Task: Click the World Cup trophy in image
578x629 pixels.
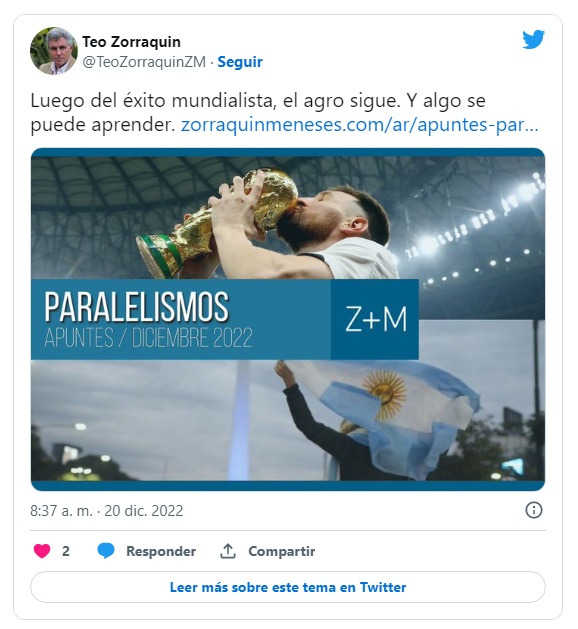Action: tap(217, 223)
